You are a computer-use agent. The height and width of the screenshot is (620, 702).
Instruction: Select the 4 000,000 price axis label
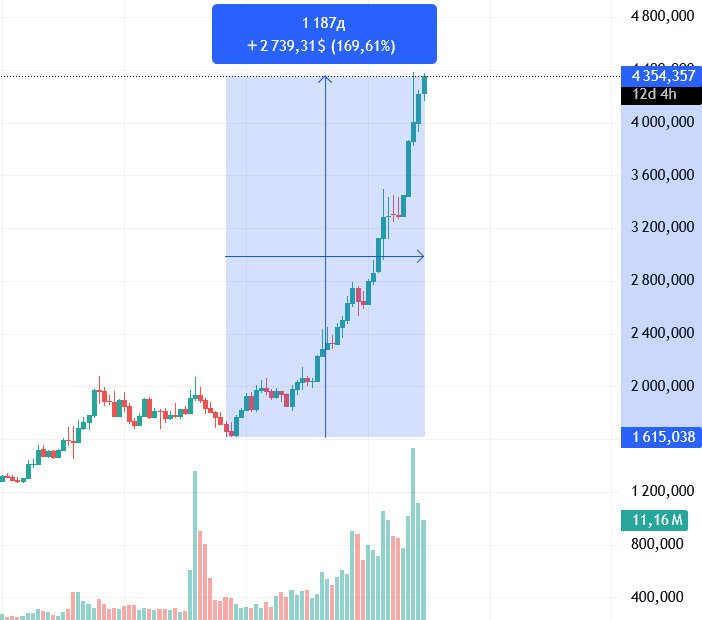click(663, 122)
